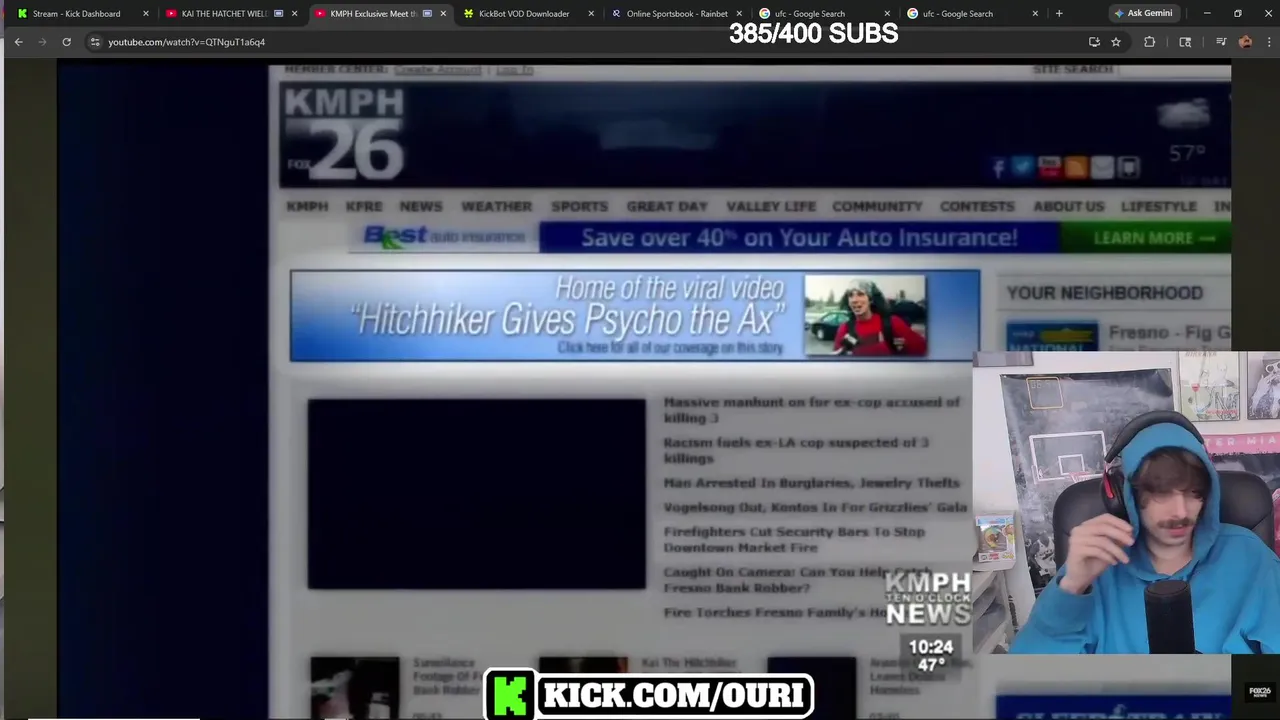This screenshot has height=720, width=1280.
Task: Click the youtube.com address bar URL
Action: pyautogui.click(x=186, y=42)
